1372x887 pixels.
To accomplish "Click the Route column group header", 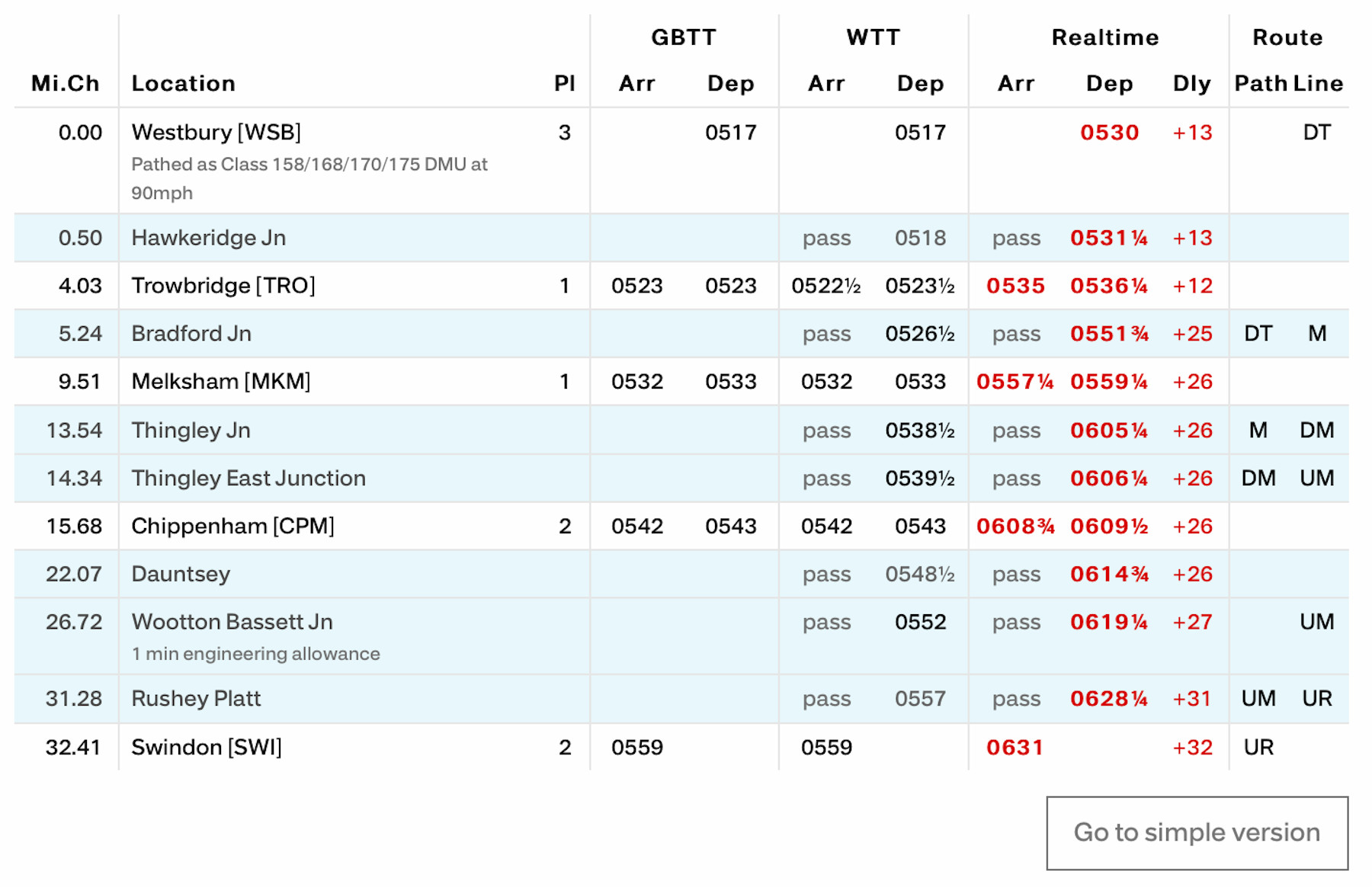I will (x=1287, y=37).
